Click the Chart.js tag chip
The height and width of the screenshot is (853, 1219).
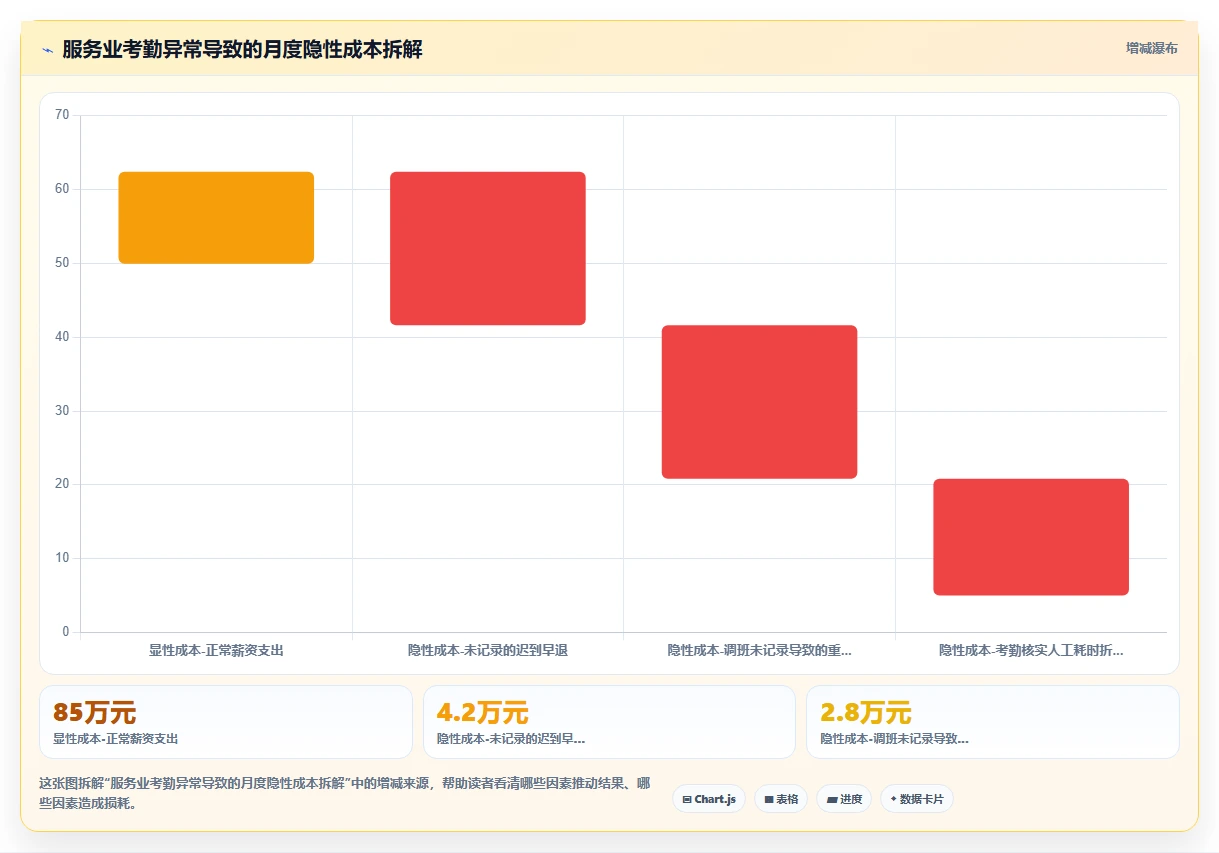point(709,799)
